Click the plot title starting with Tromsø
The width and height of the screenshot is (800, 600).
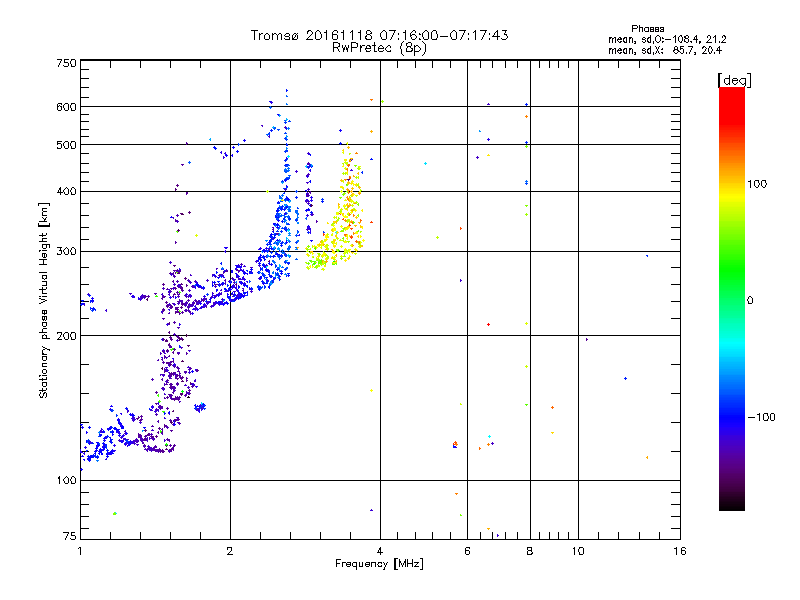[x=379, y=35]
